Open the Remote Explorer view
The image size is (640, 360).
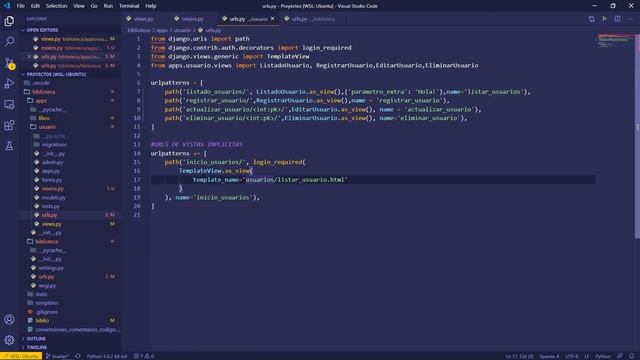pos(9,104)
